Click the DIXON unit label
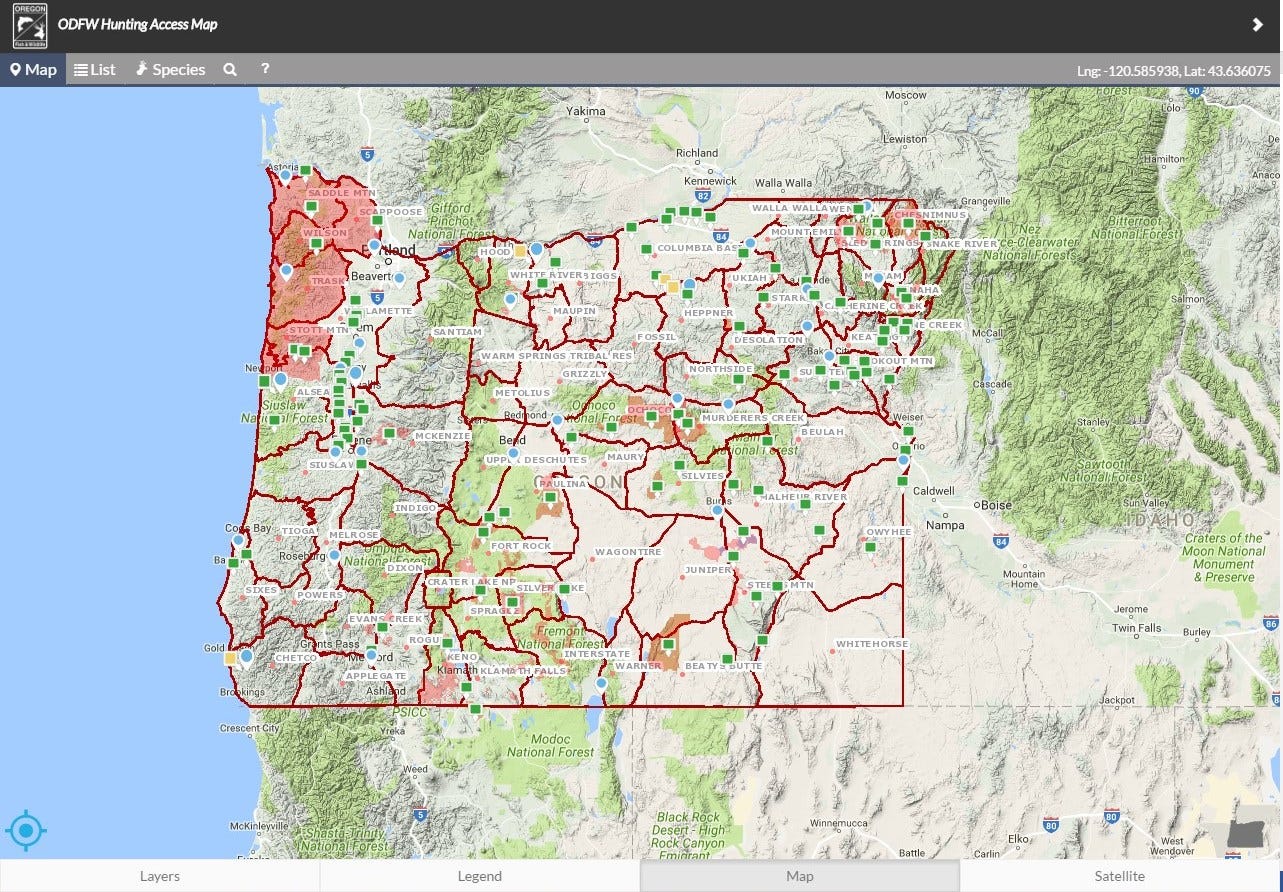Image resolution: width=1283 pixels, height=892 pixels. click(405, 568)
